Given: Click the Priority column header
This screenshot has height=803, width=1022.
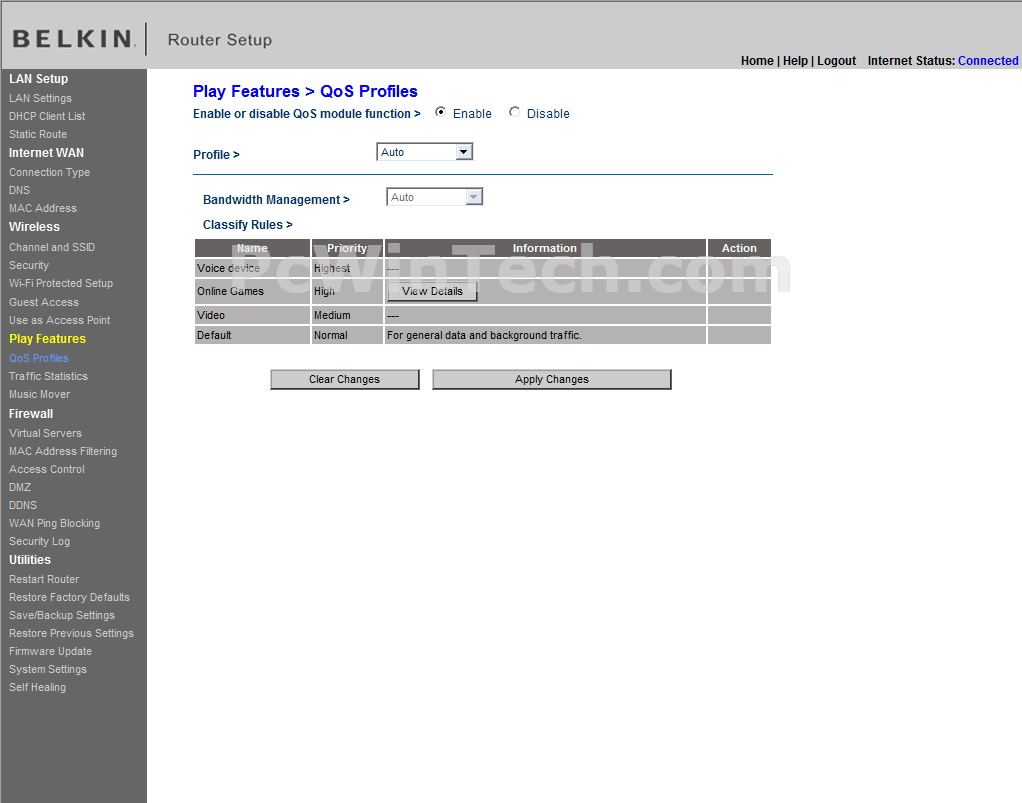Looking at the screenshot, I should 347,248.
